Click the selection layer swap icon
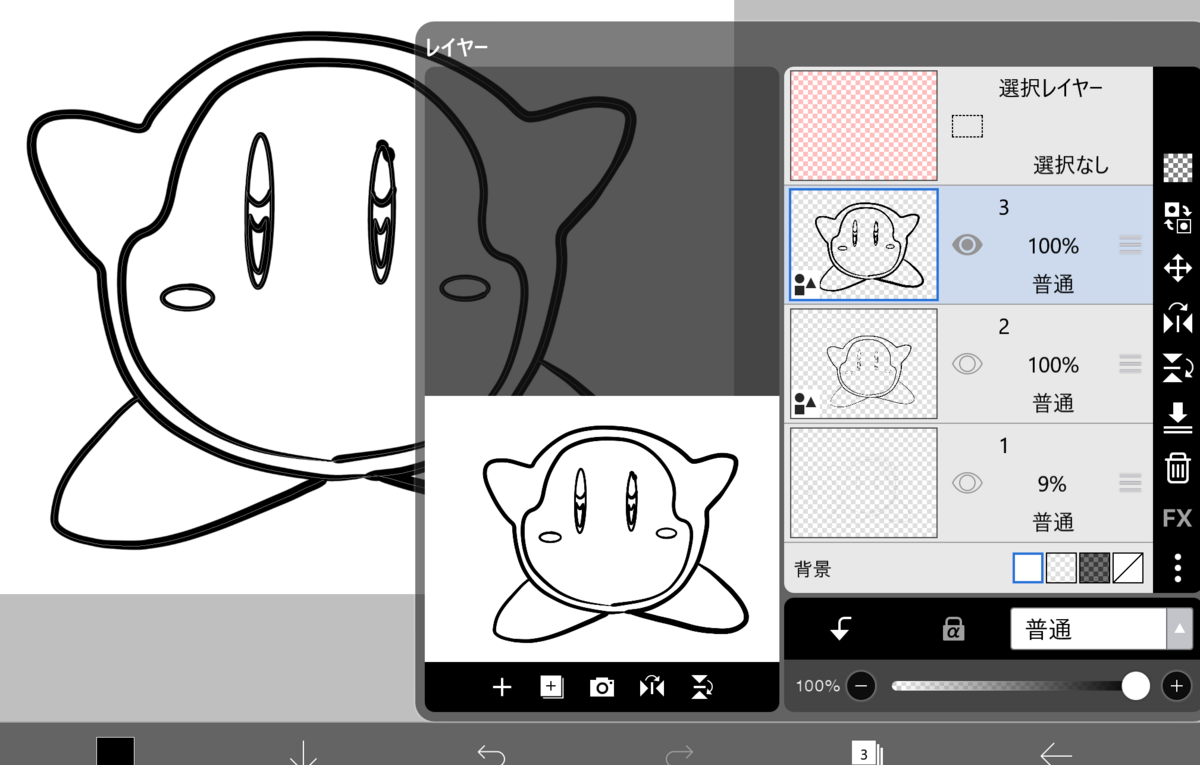The image size is (1200, 765). pos(1177,218)
